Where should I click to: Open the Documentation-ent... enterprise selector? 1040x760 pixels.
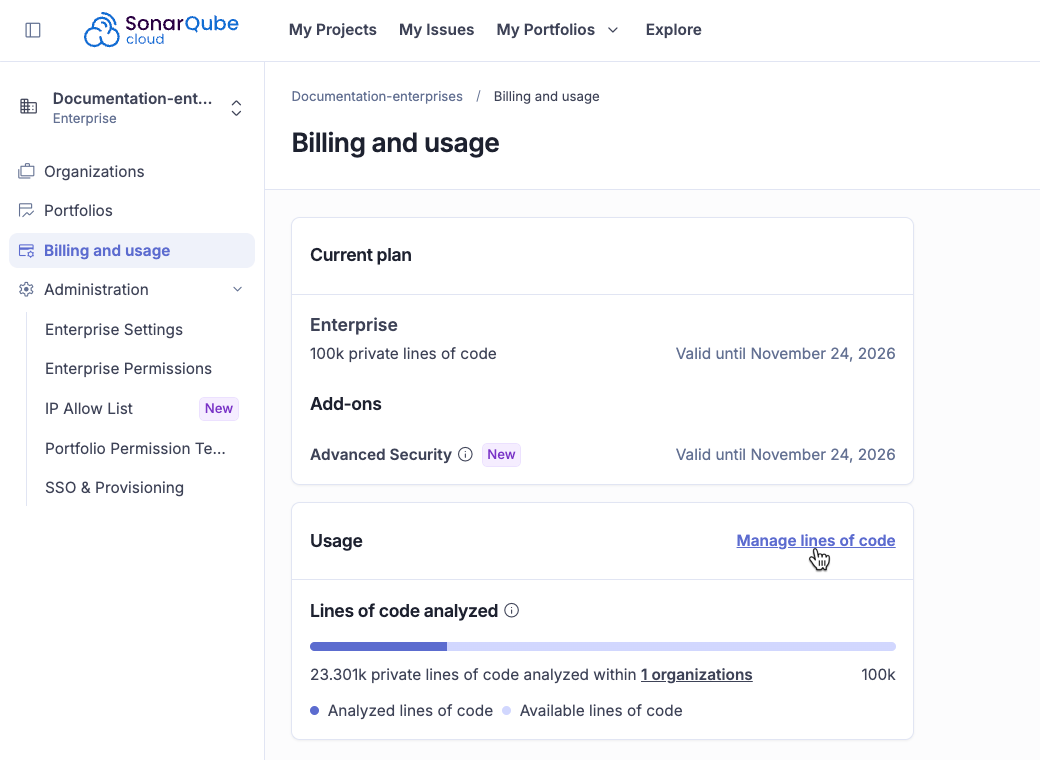[x=131, y=108]
